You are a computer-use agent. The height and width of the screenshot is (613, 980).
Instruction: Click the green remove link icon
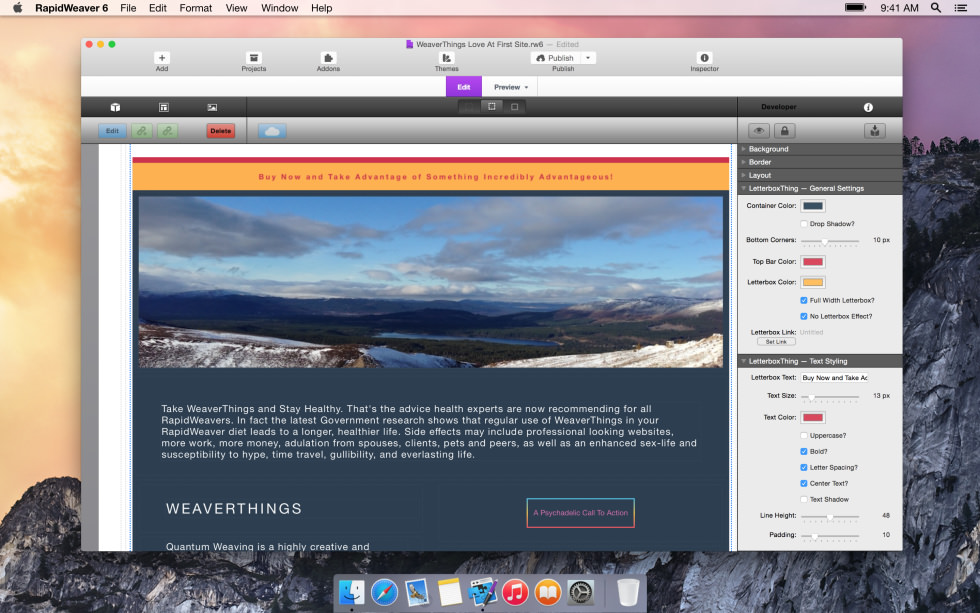click(168, 131)
